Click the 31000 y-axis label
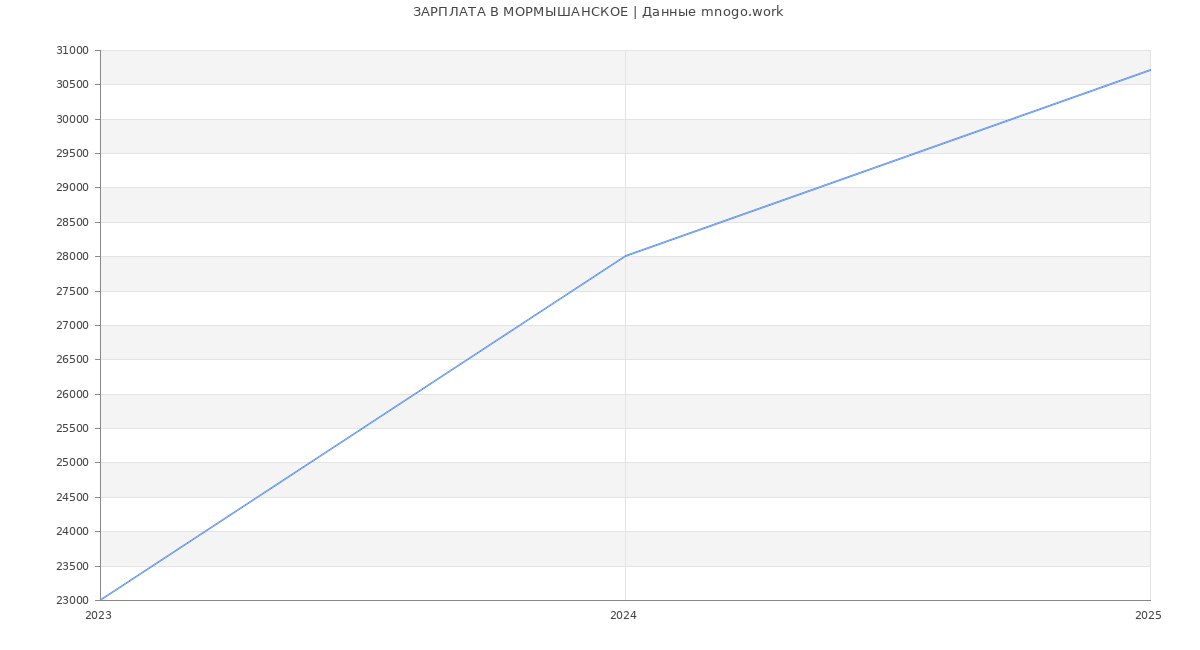 point(72,50)
